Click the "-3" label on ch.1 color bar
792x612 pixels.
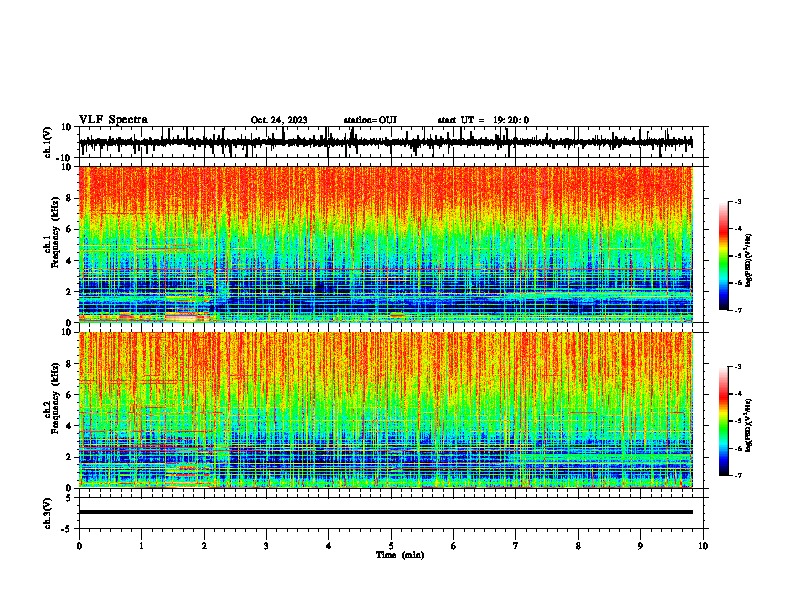[738, 201]
